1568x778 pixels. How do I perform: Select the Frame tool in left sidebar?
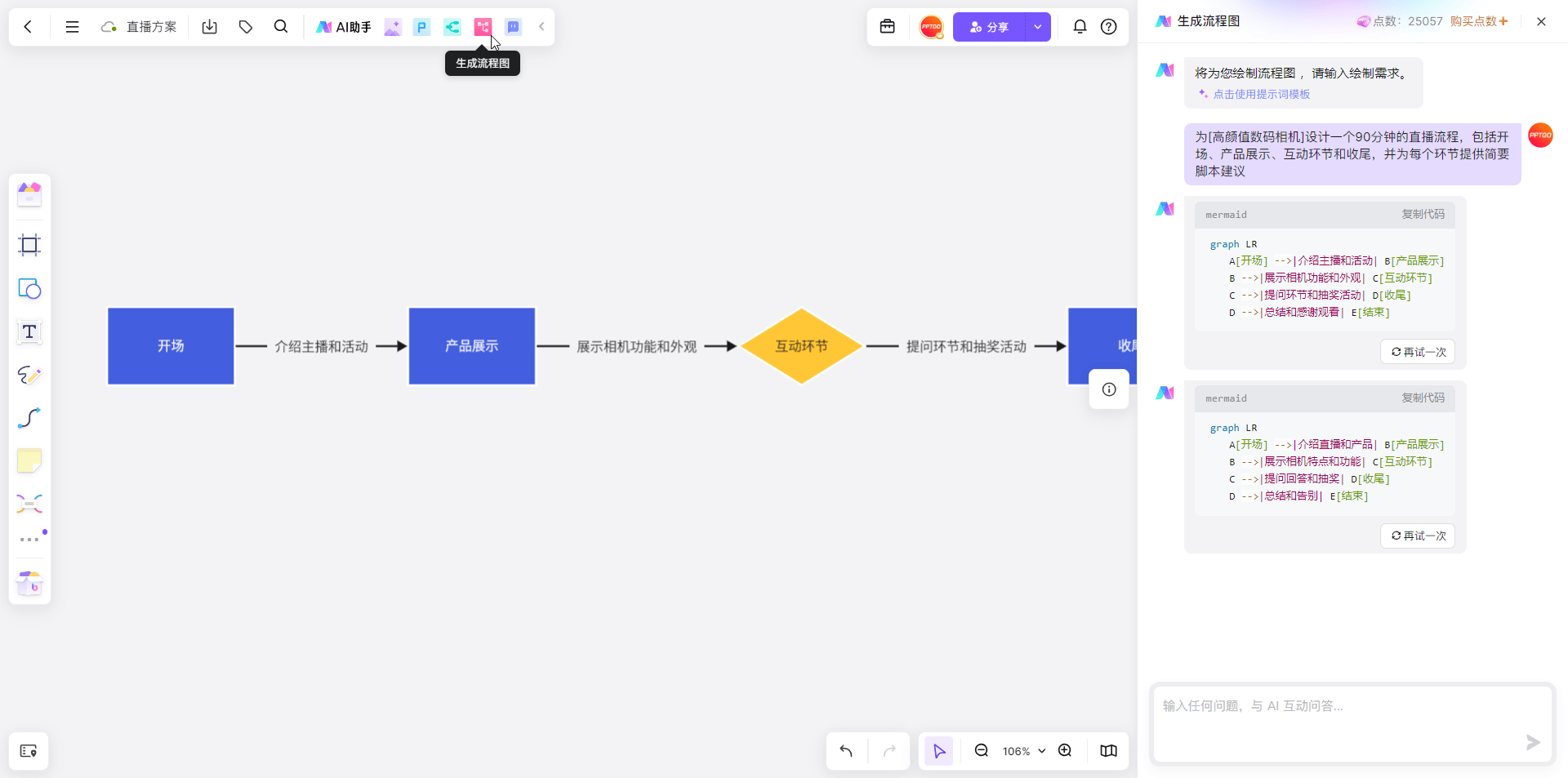tap(29, 245)
